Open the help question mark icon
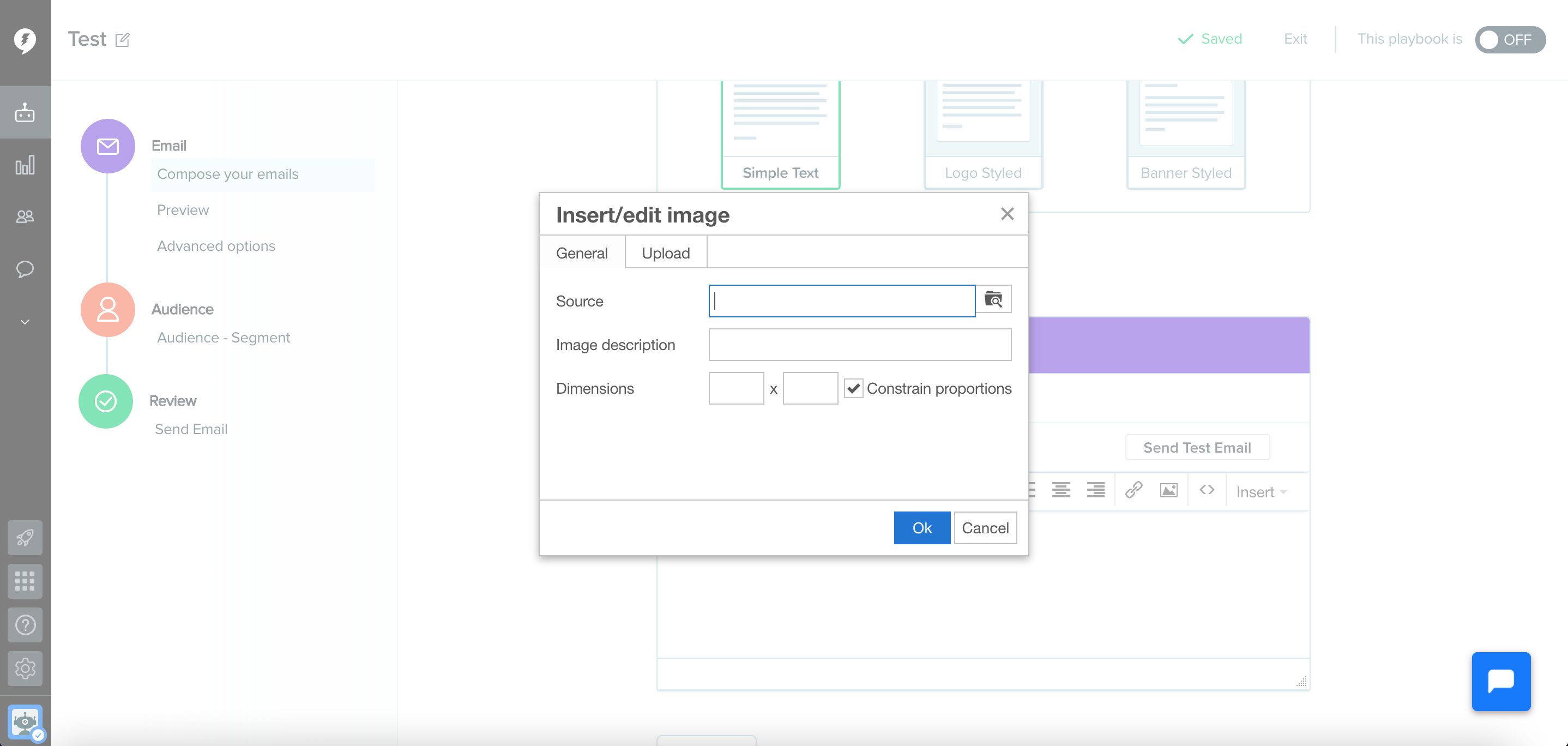The height and width of the screenshot is (746, 1568). pos(25,625)
